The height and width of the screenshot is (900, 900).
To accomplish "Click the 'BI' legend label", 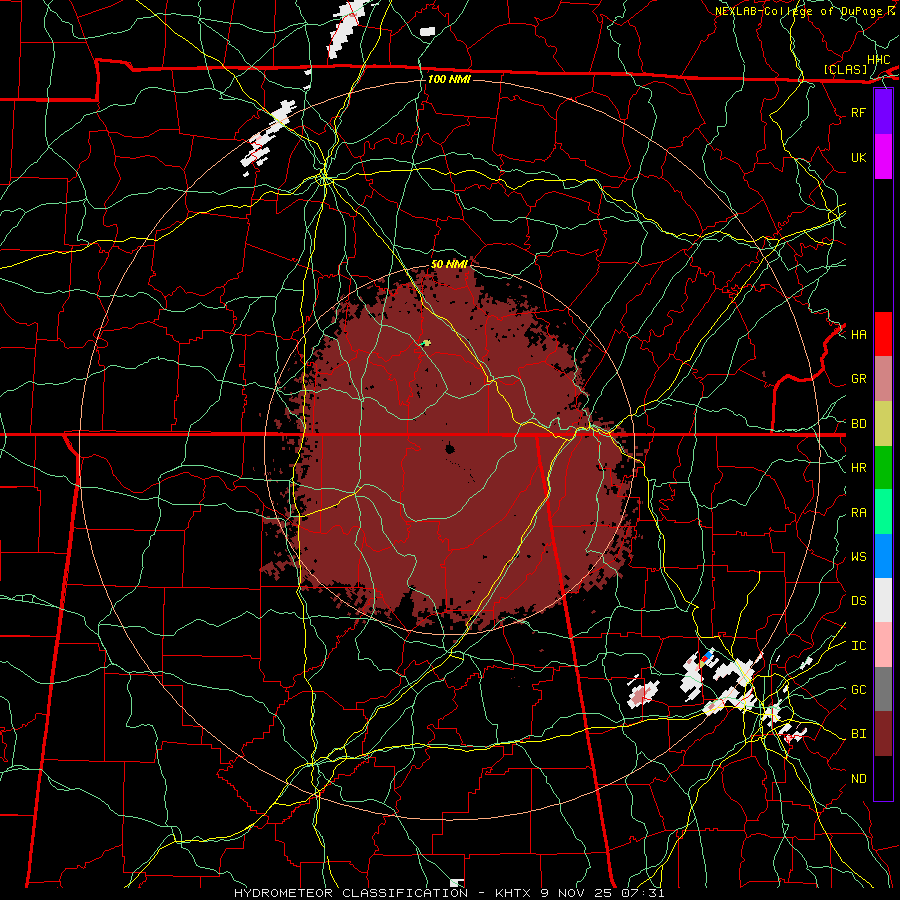I will click(859, 734).
